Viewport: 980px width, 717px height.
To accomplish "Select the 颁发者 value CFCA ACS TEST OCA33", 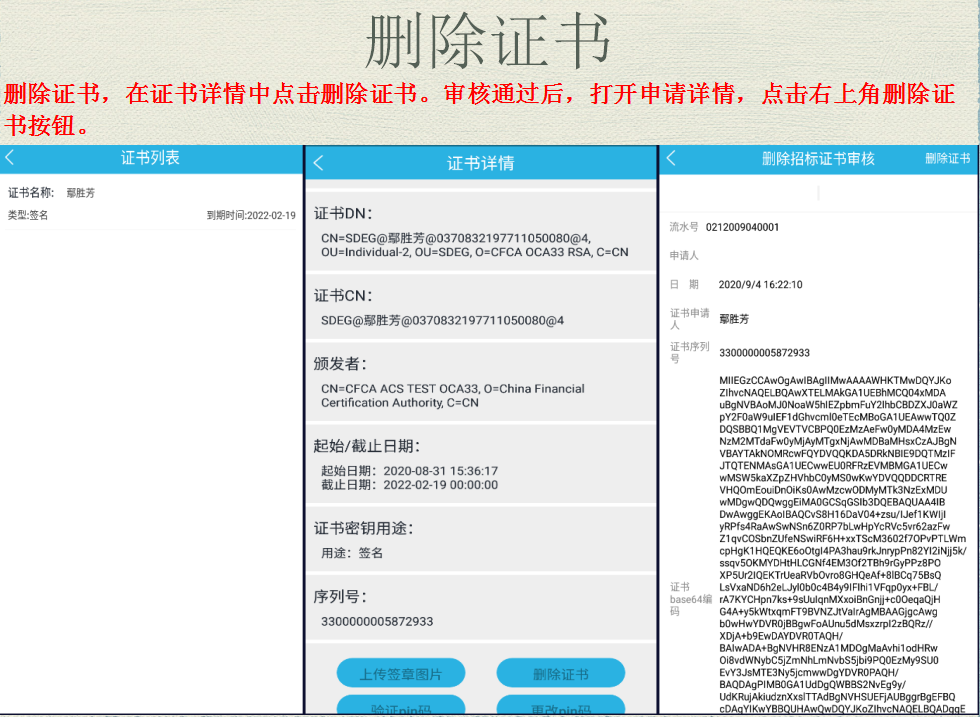I will pyautogui.click(x=452, y=396).
